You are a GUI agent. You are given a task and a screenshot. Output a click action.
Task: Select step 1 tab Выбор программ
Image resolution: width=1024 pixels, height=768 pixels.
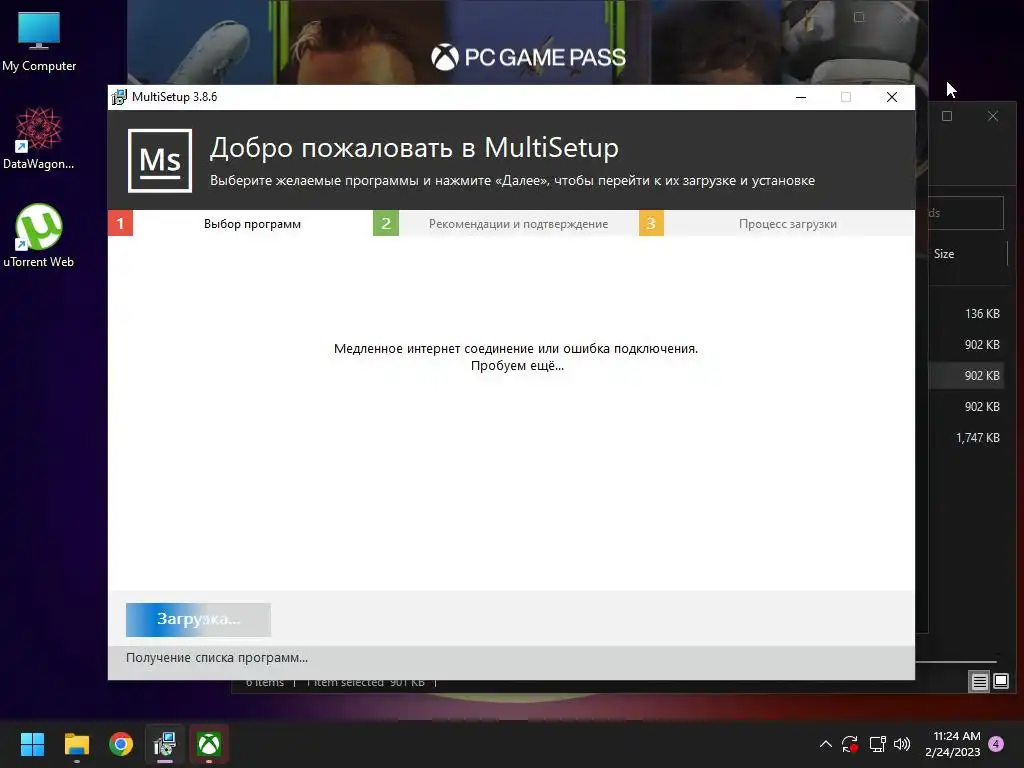point(240,223)
